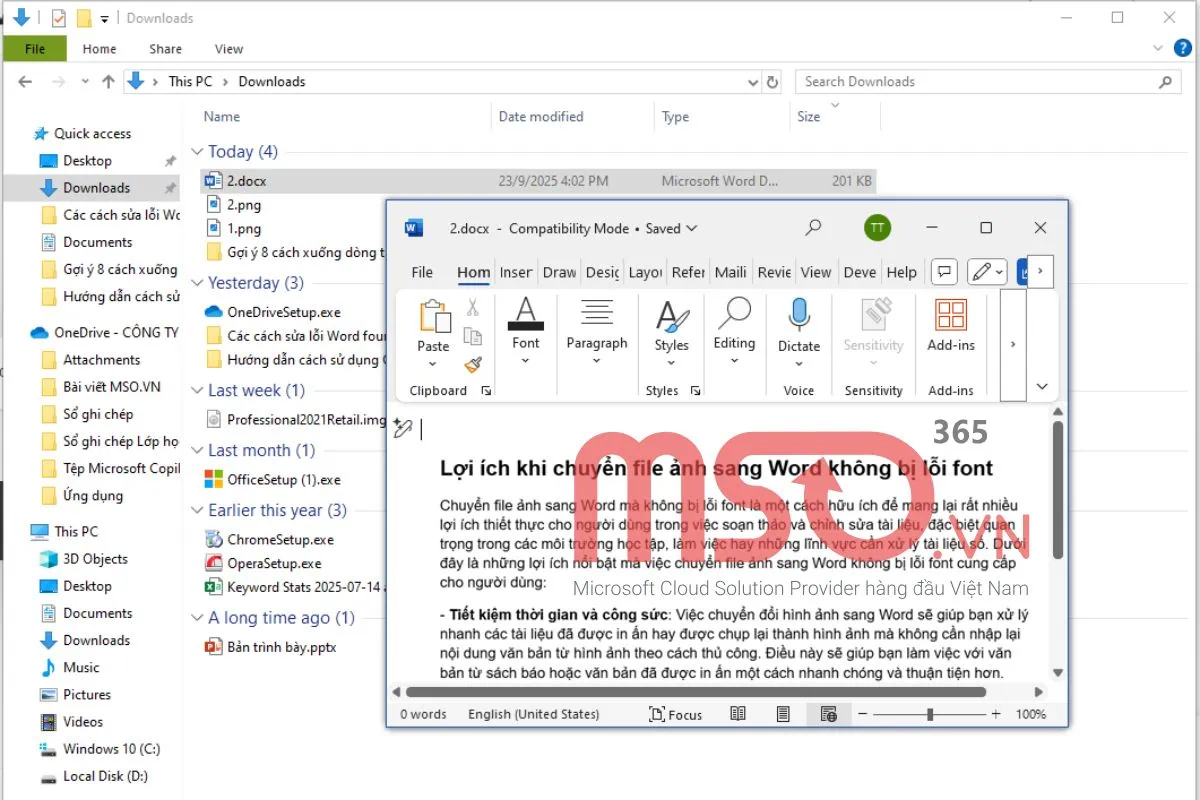Click the Editing magnifier icon
The image size is (1200, 800).
pos(734,313)
